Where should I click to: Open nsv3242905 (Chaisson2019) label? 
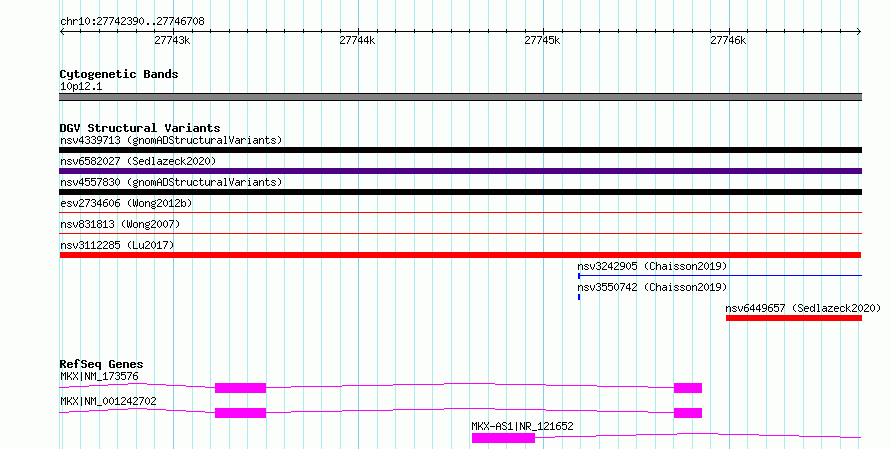(x=652, y=266)
